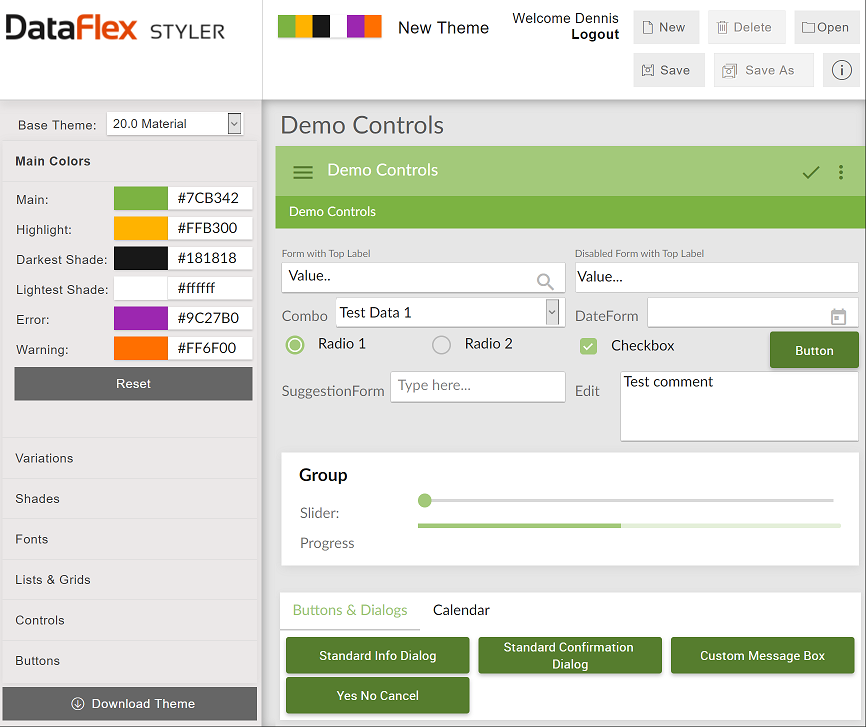
Task: Click the checkmark icon in green header
Action: pyautogui.click(x=811, y=172)
